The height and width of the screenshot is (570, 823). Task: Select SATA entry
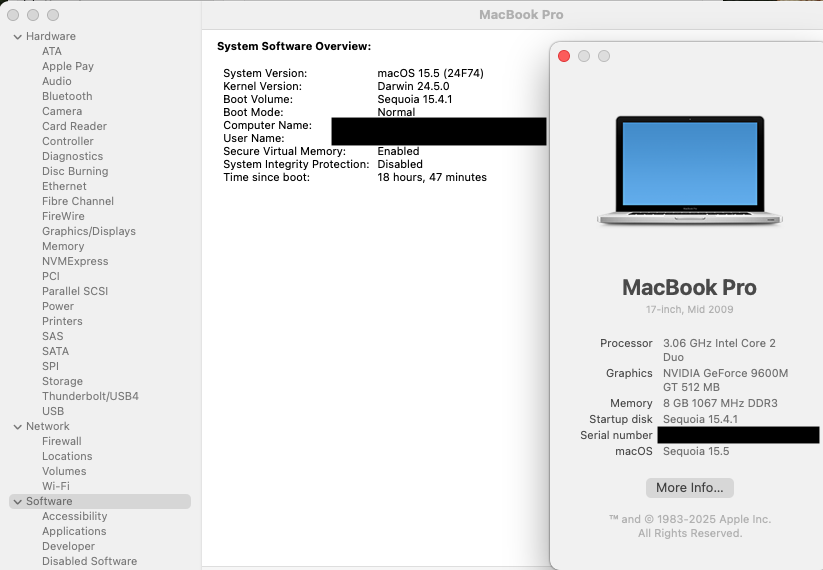coord(55,351)
